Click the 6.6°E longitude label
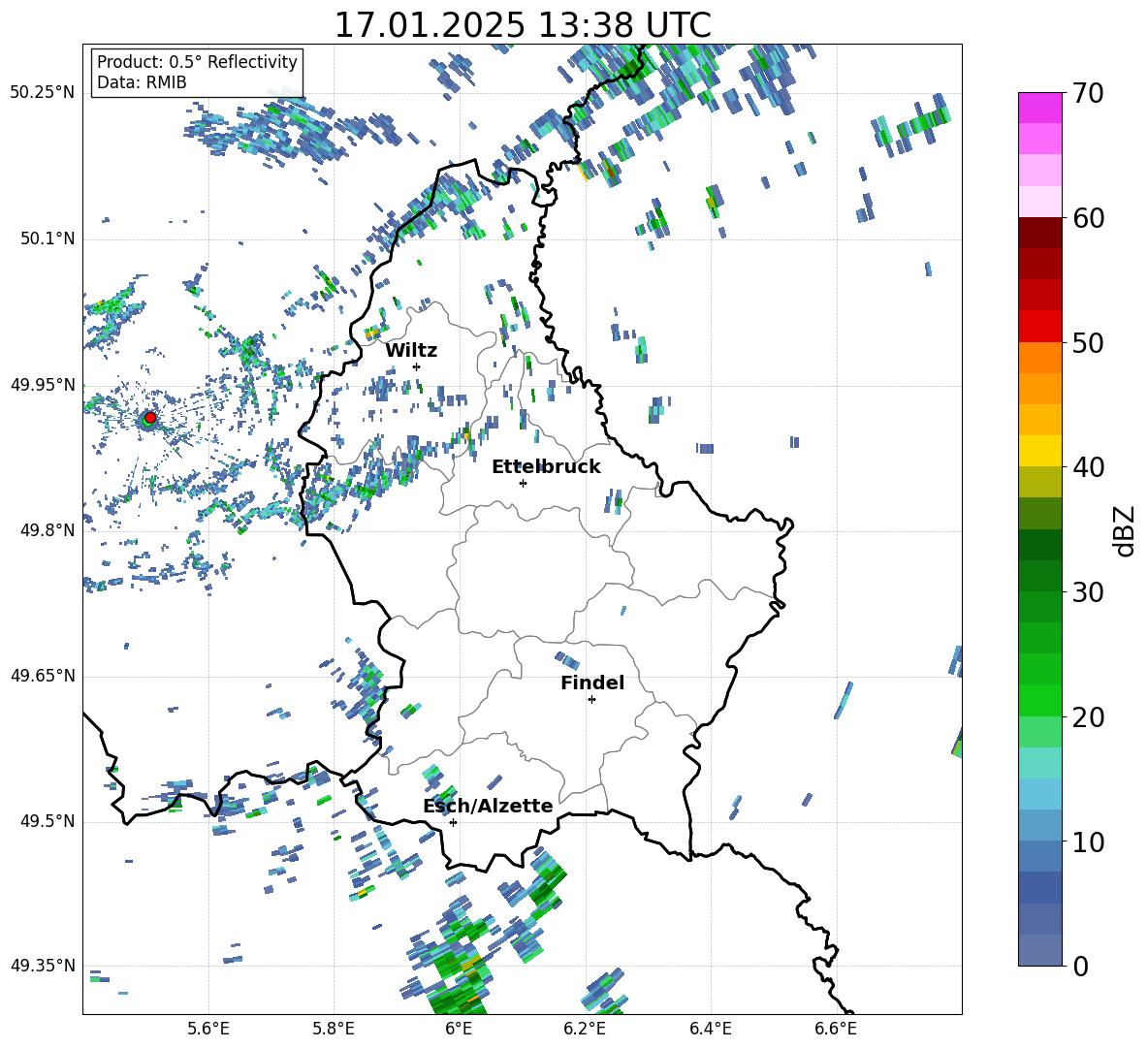Image resolution: width=1148 pixels, height=1048 pixels. (x=836, y=1029)
